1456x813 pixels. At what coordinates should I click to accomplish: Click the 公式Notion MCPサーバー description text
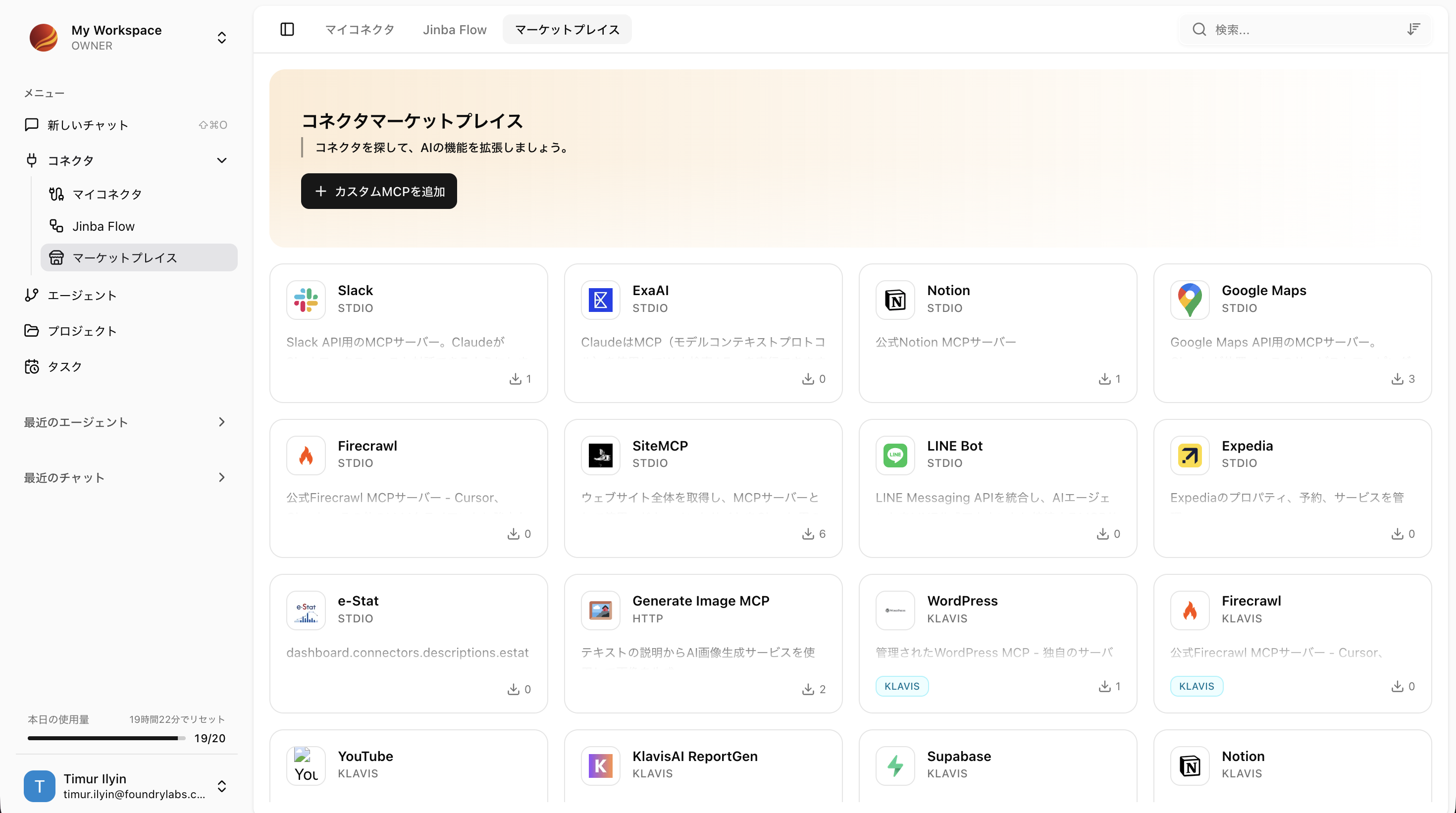coord(945,342)
